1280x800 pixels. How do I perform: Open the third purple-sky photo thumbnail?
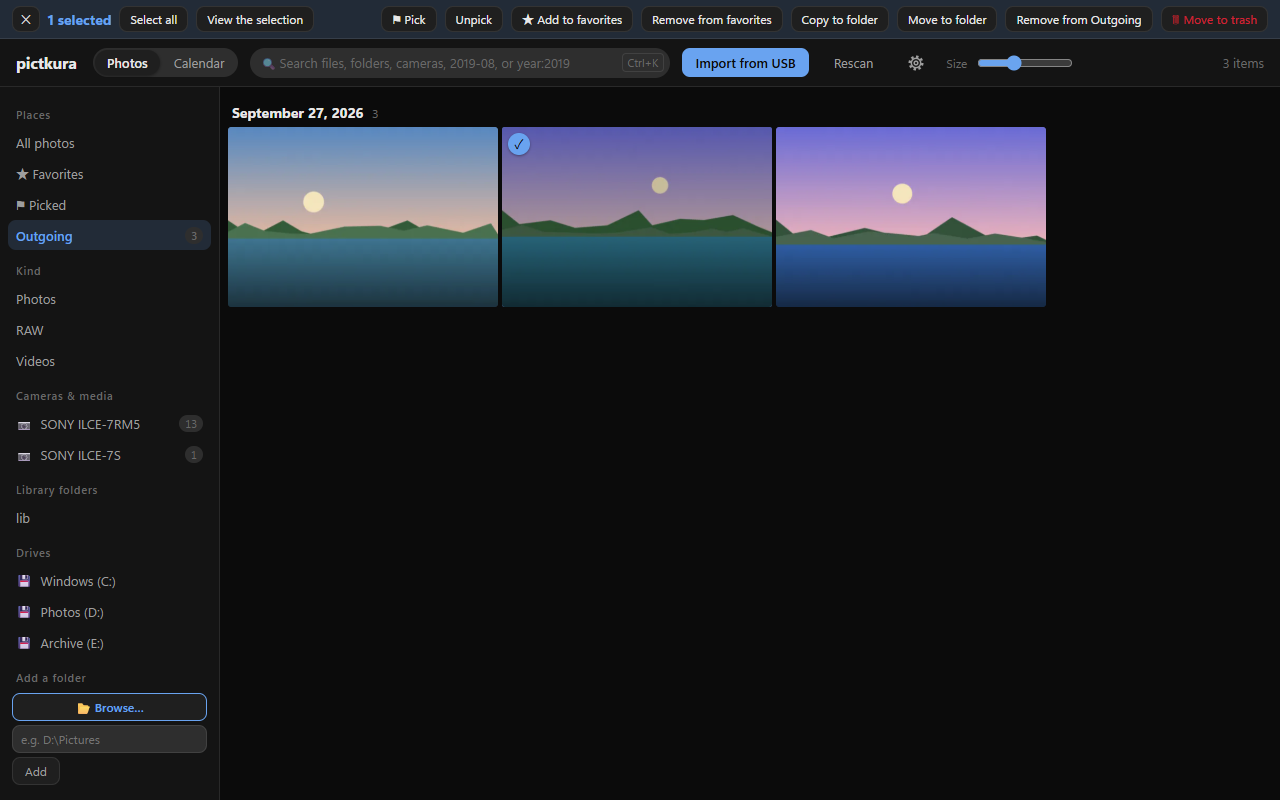click(911, 217)
